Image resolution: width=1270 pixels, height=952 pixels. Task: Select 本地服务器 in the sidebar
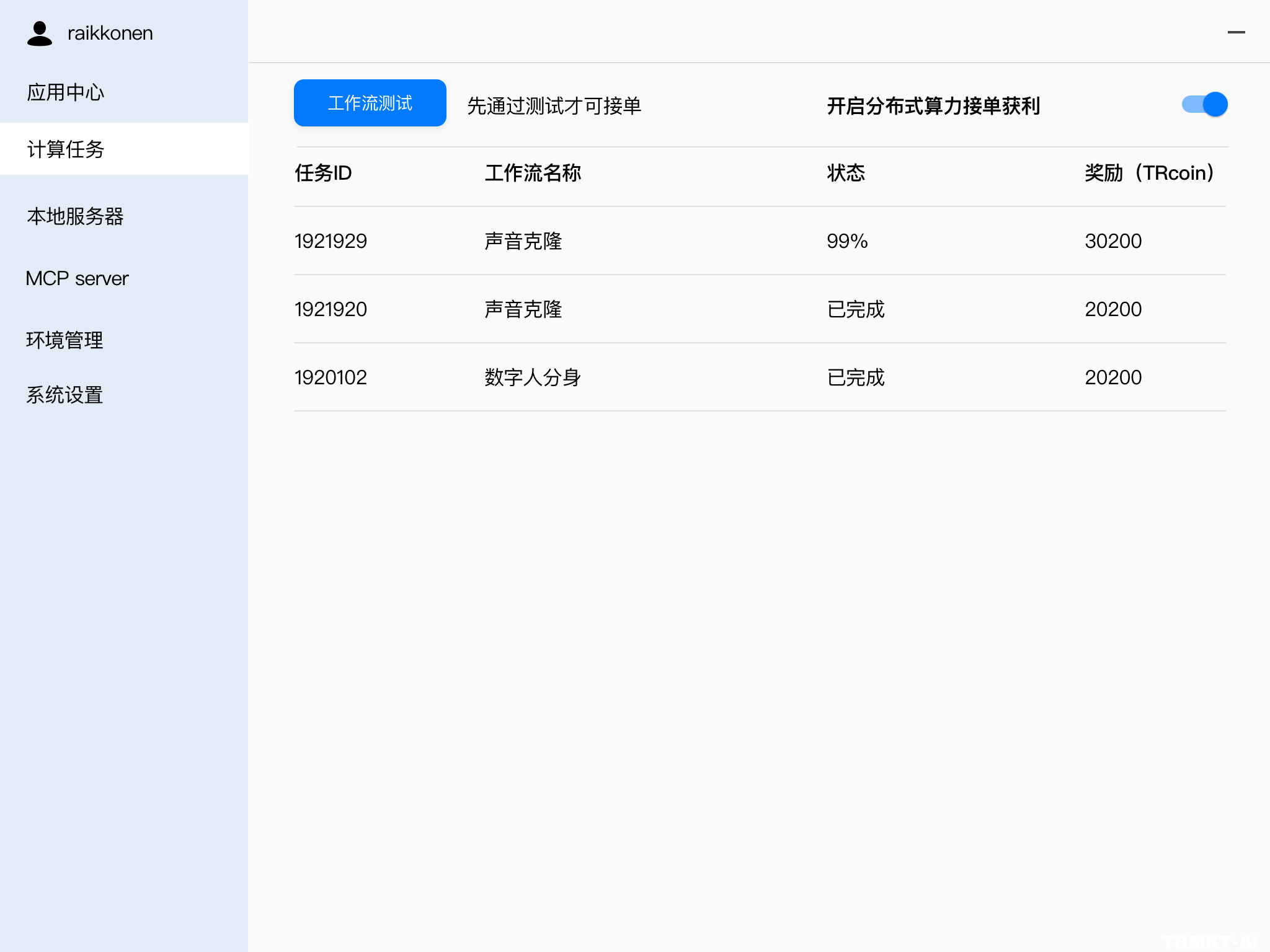76,218
